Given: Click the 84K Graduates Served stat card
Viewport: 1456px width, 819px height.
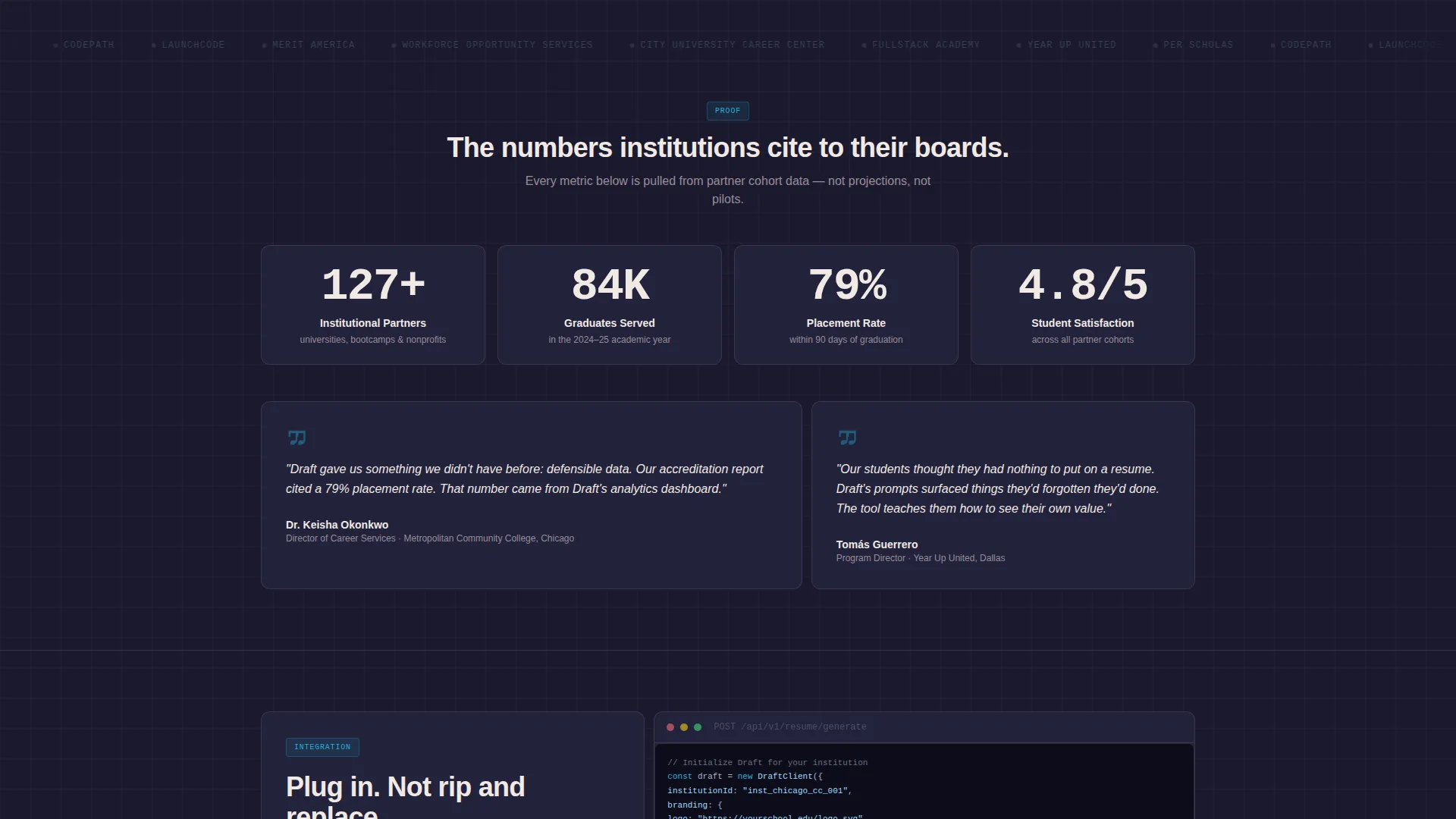Looking at the screenshot, I should click(610, 305).
